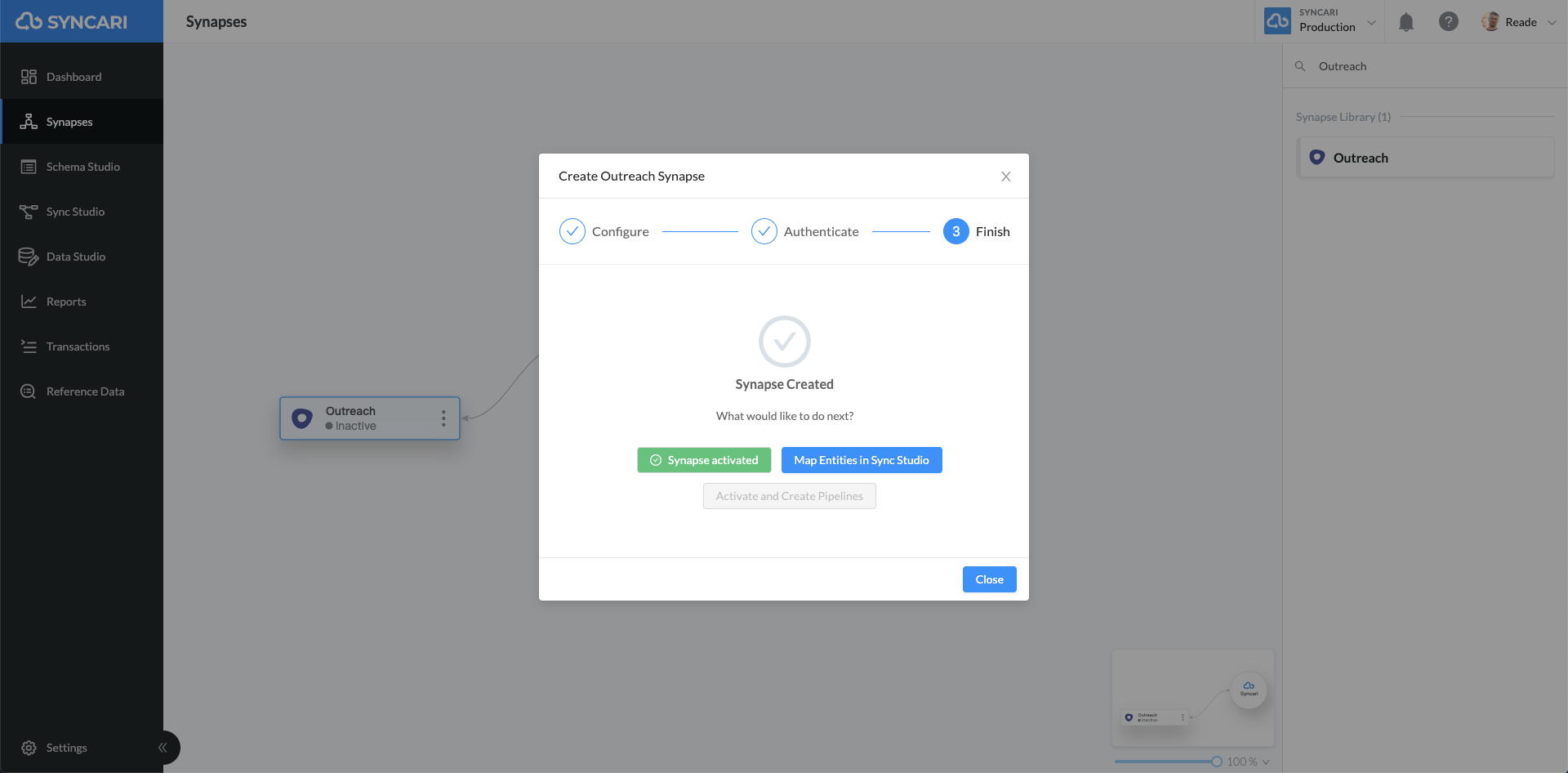
Task: Click the Configure step label
Action: [x=621, y=231]
